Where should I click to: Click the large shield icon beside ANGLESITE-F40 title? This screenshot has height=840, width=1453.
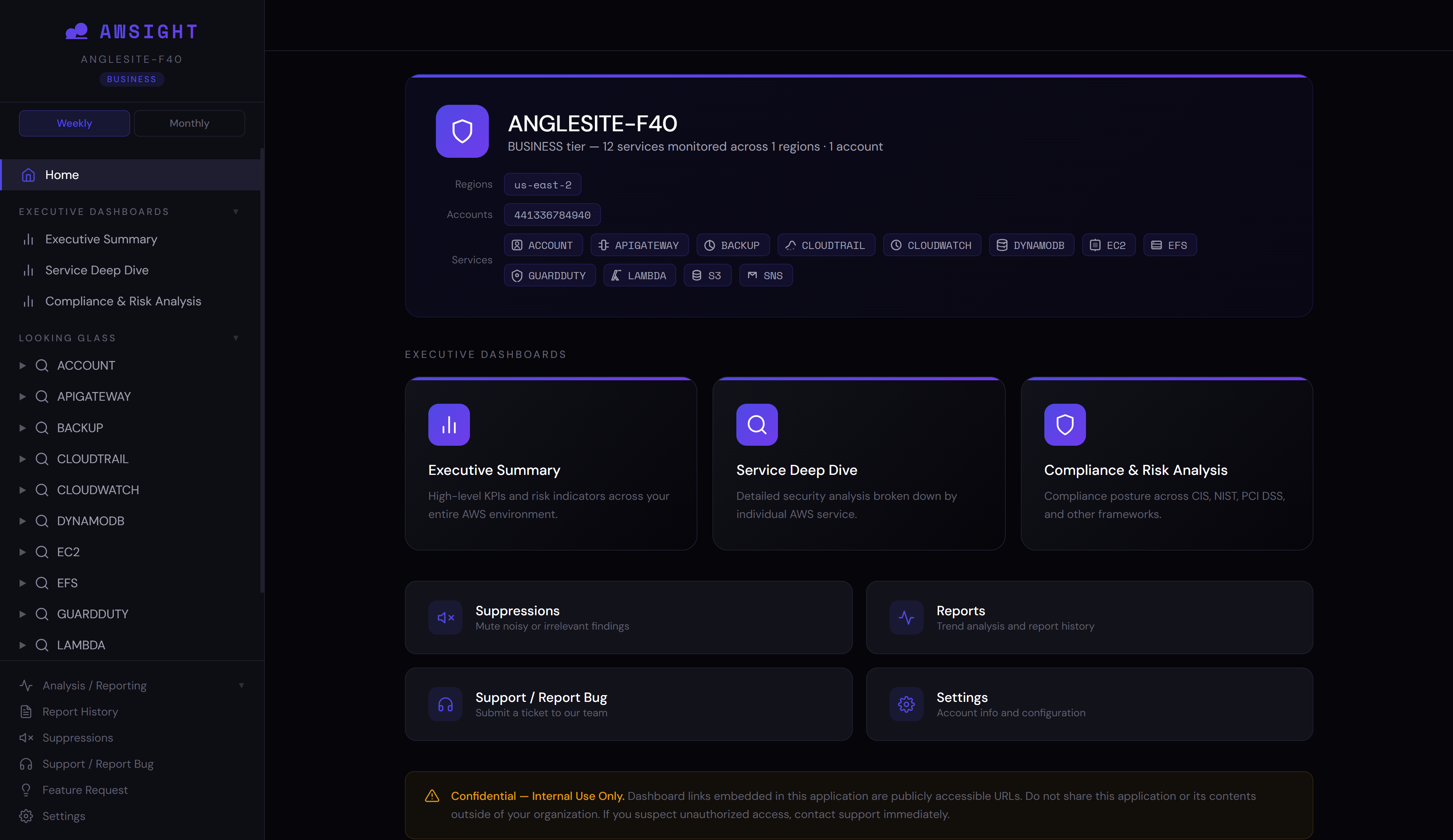coord(462,131)
